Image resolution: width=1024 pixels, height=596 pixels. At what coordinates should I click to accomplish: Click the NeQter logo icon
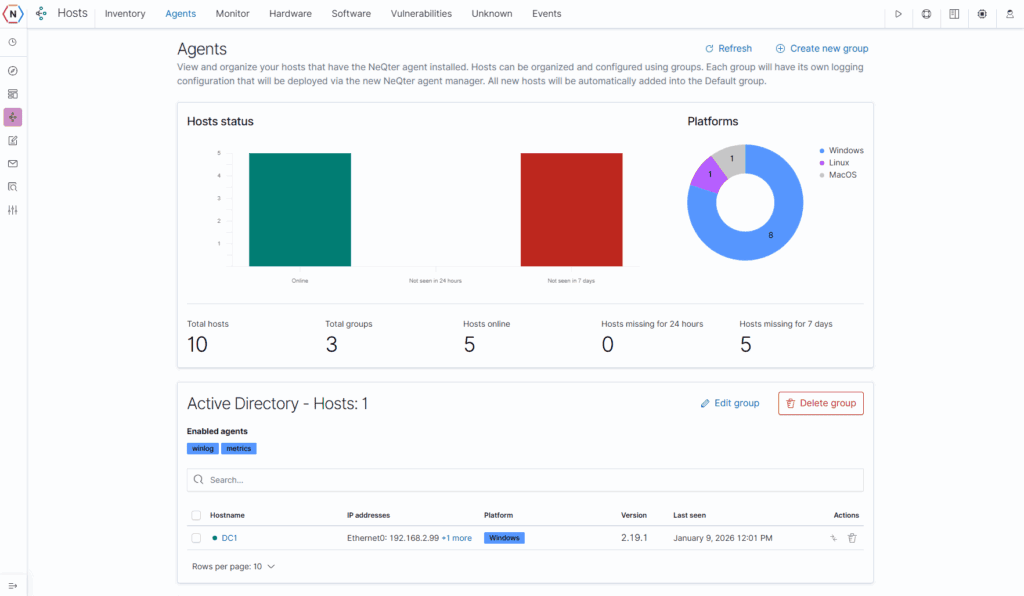13,14
